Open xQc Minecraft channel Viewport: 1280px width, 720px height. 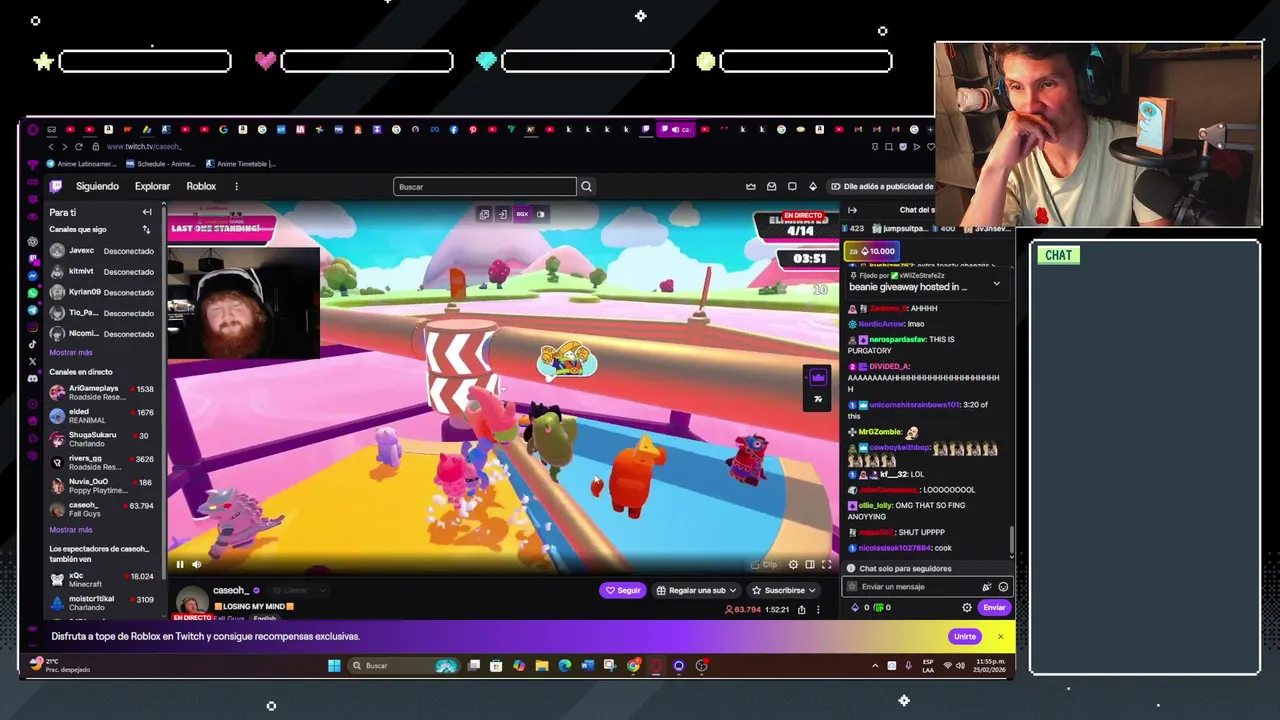pyautogui.click(x=102, y=580)
